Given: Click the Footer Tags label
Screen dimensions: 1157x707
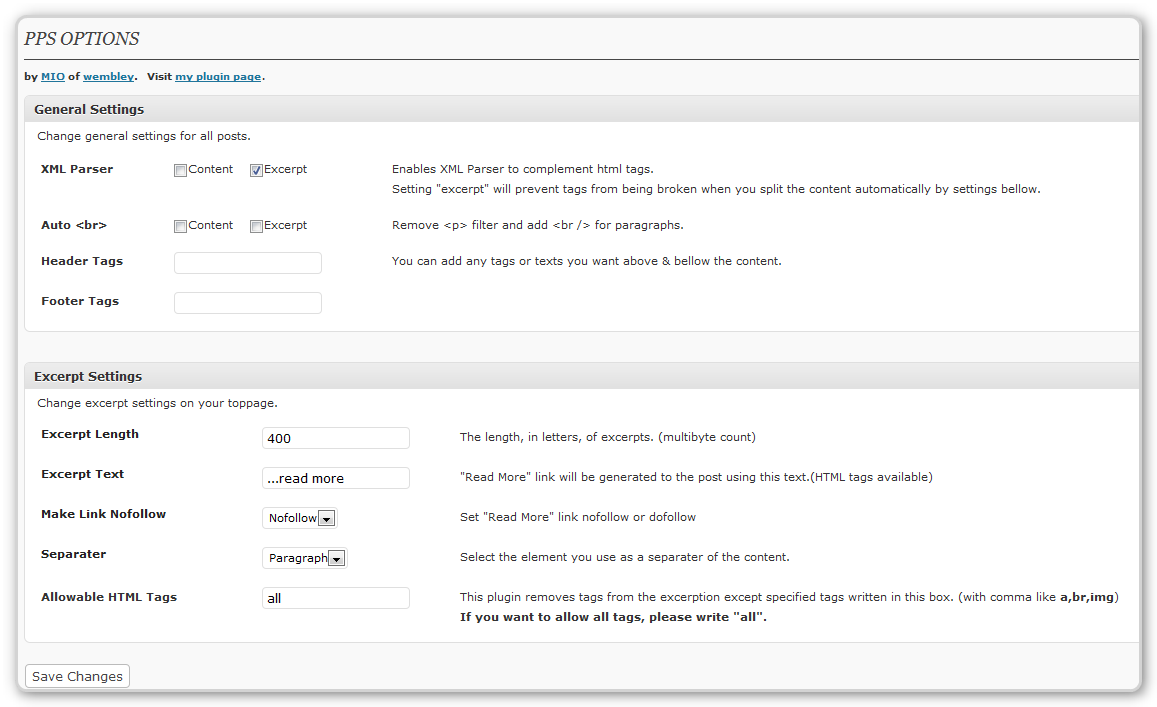Looking at the screenshot, I should pos(80,301).
